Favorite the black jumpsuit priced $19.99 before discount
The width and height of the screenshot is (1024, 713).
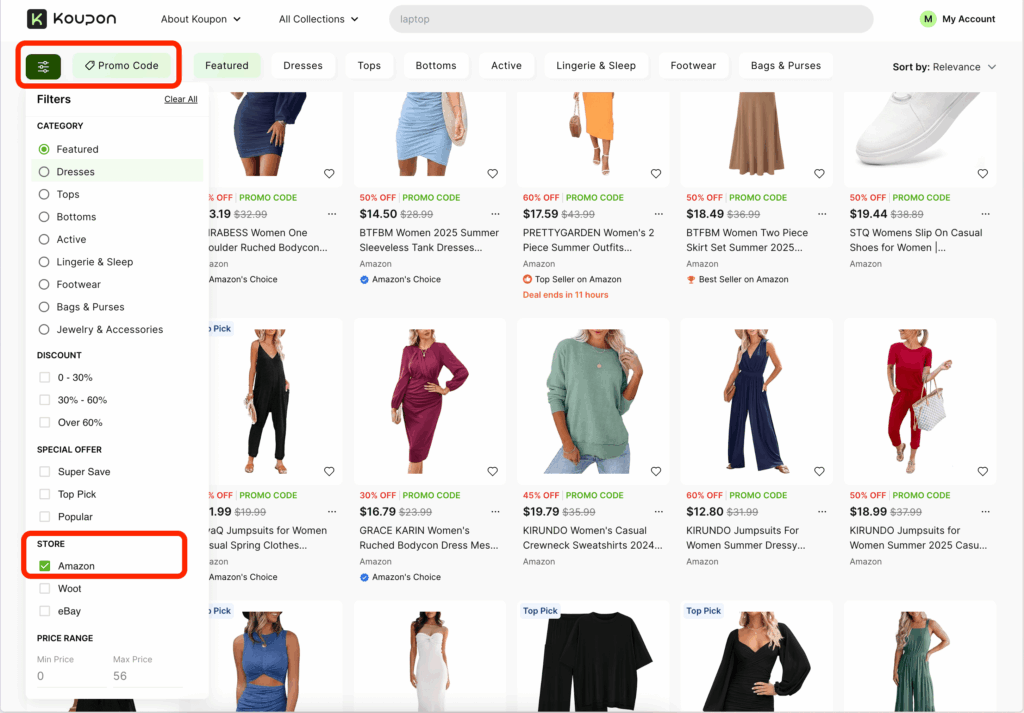329,471
